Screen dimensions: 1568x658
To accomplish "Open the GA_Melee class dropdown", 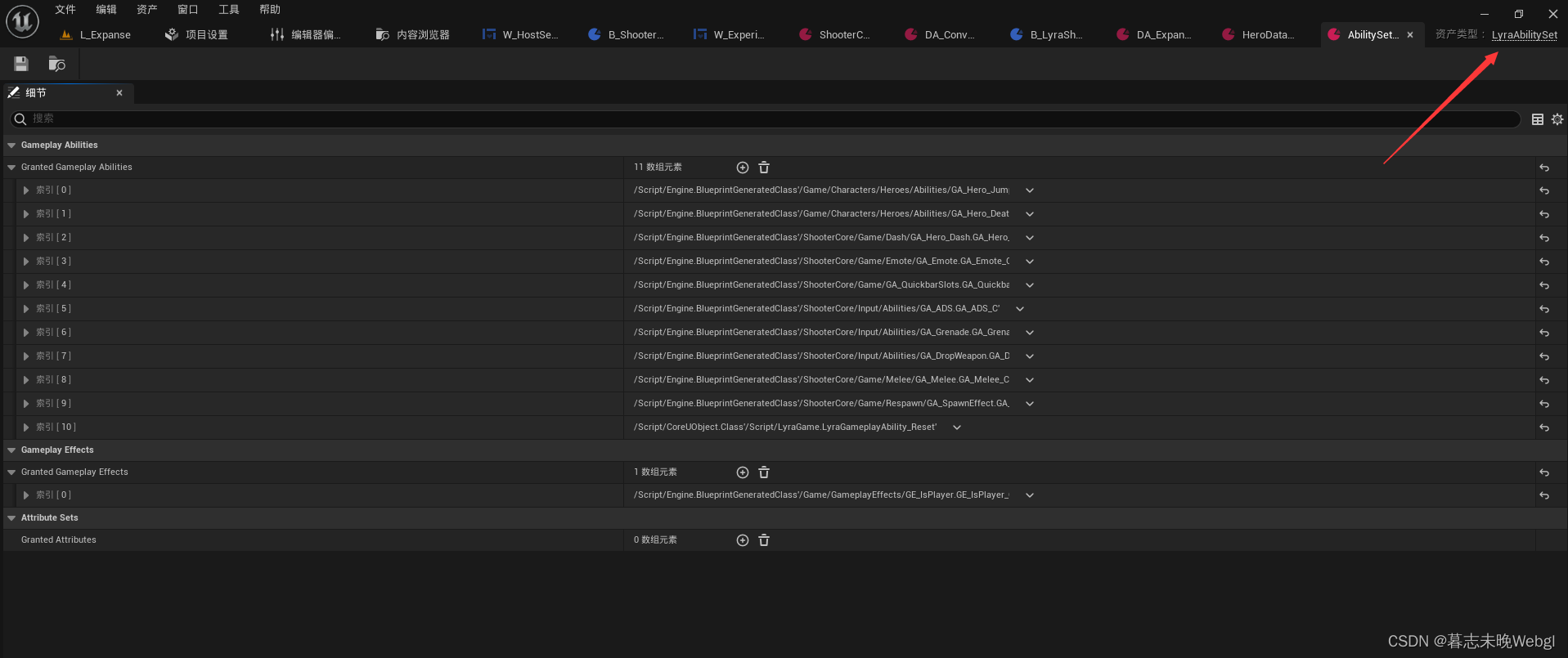I will (x=1030, y=380).
